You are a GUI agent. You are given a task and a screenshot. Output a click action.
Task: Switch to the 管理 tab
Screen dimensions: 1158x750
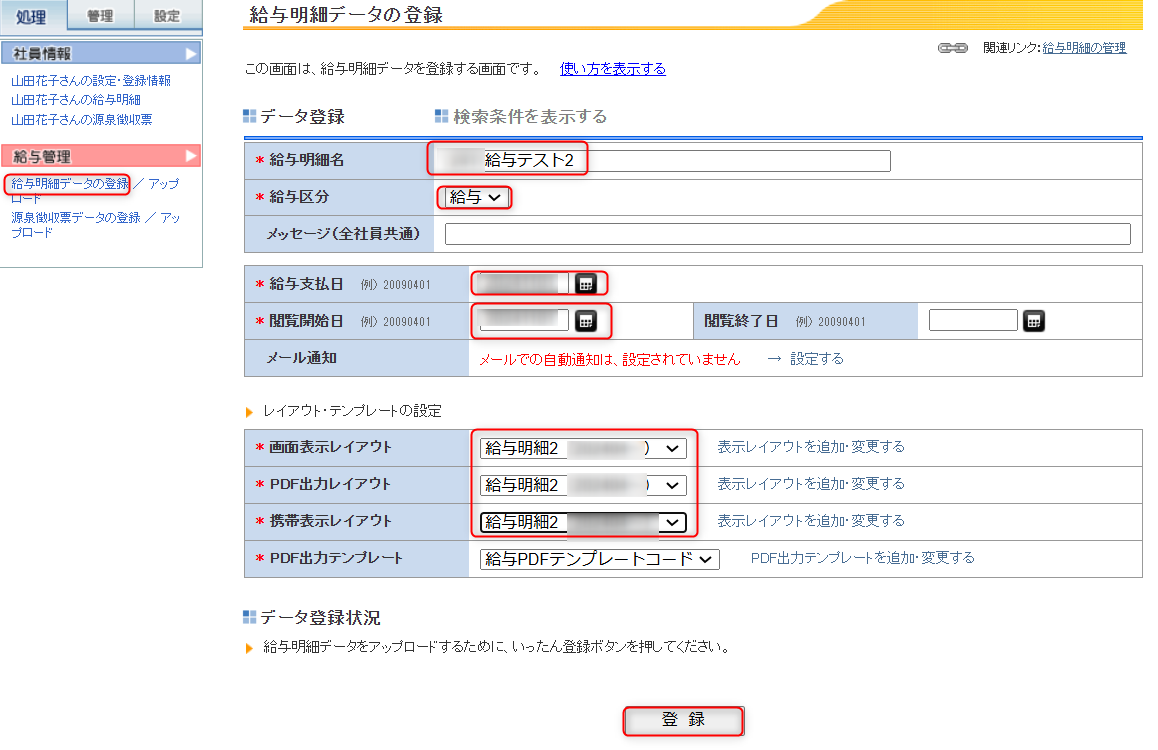click(100, 16)
